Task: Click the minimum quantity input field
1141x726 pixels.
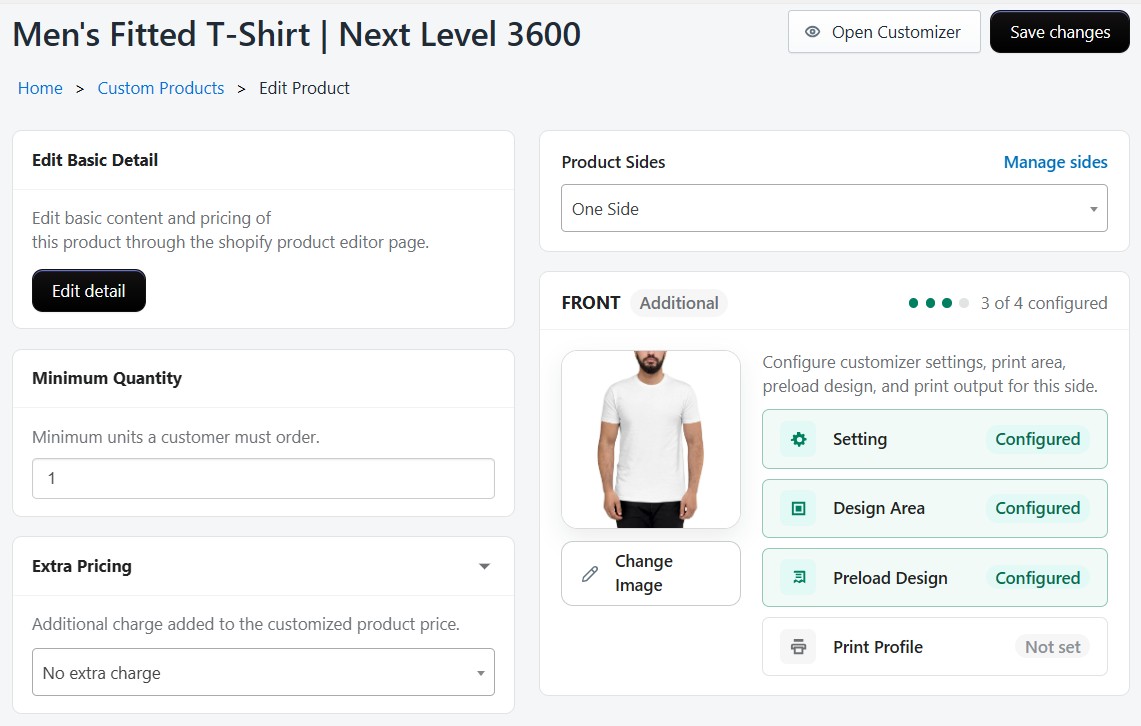Action: [262, 478]
